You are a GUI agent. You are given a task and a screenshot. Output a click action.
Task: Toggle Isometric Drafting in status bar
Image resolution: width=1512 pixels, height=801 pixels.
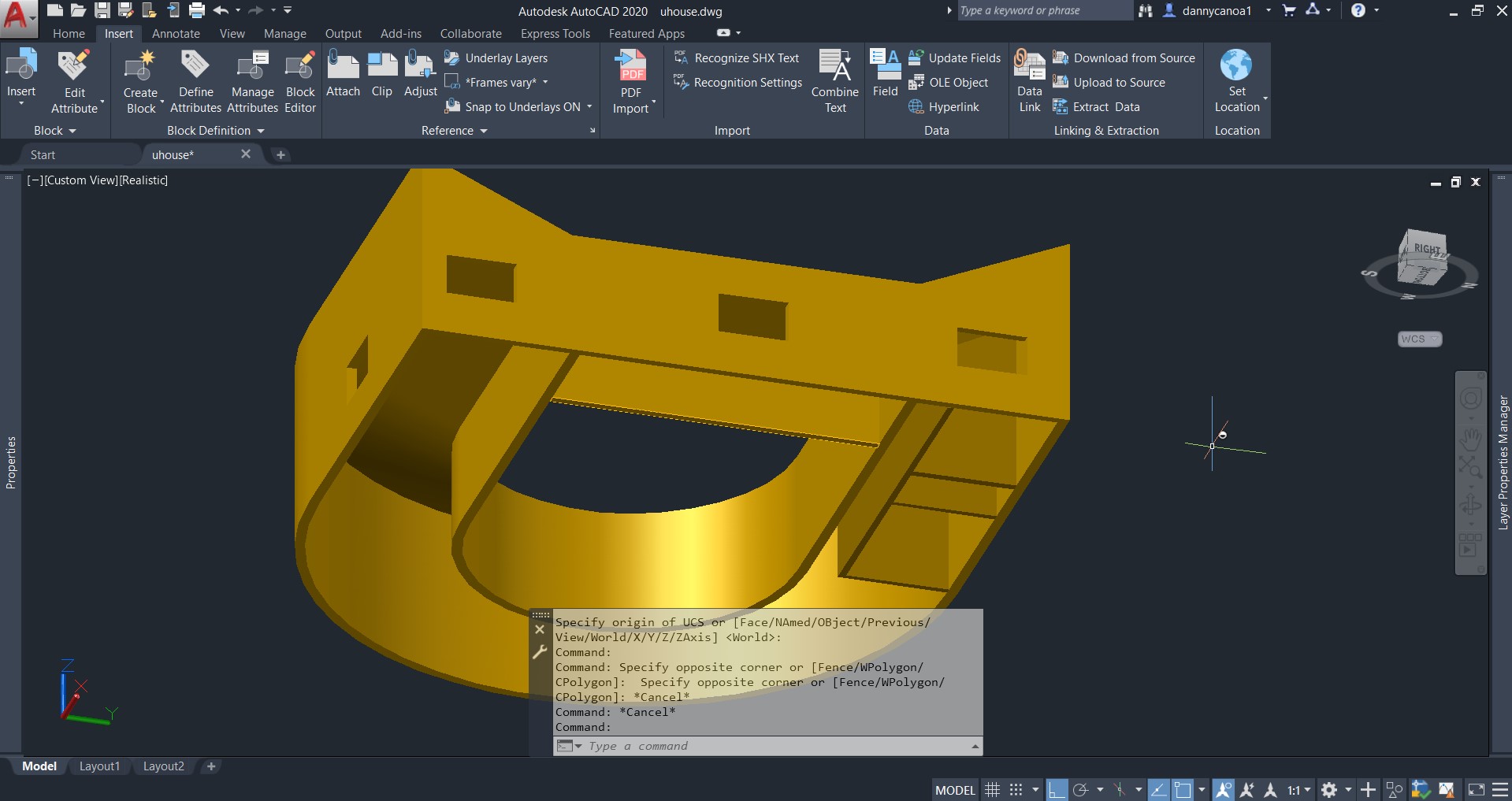[1120, 789]
